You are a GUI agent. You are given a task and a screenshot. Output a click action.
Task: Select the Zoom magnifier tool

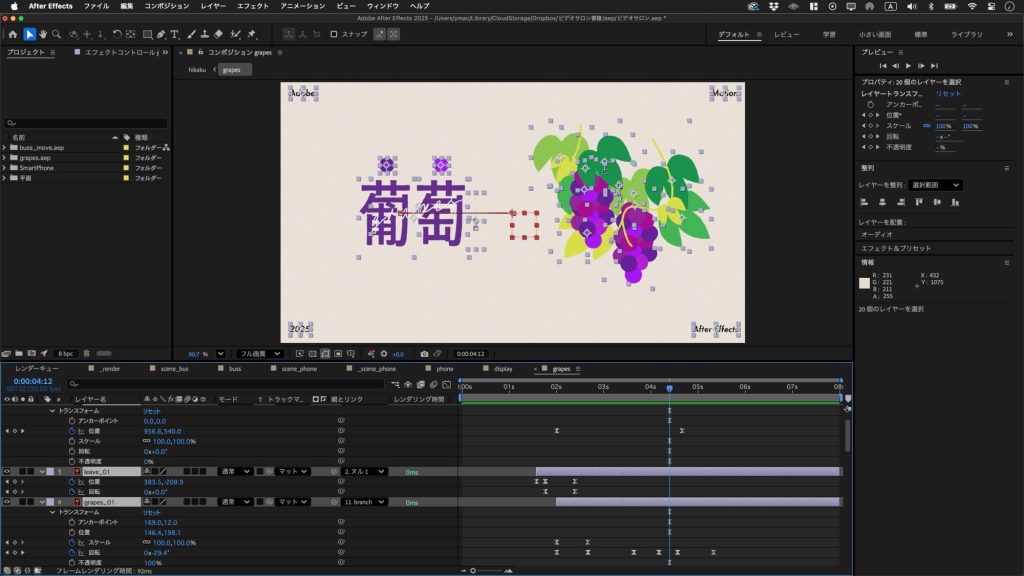coord(57,34)
